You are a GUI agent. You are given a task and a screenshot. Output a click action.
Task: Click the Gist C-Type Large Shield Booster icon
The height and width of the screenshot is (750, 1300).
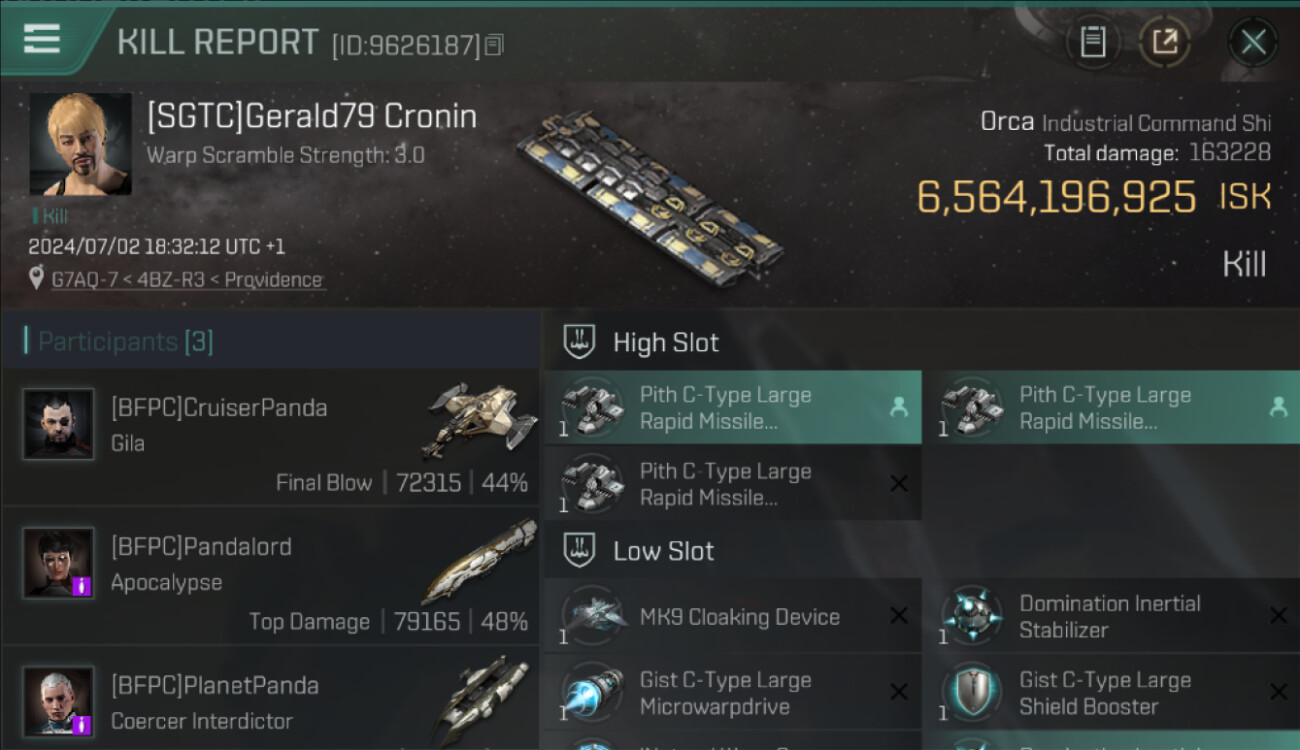click(x=971, y=693)
